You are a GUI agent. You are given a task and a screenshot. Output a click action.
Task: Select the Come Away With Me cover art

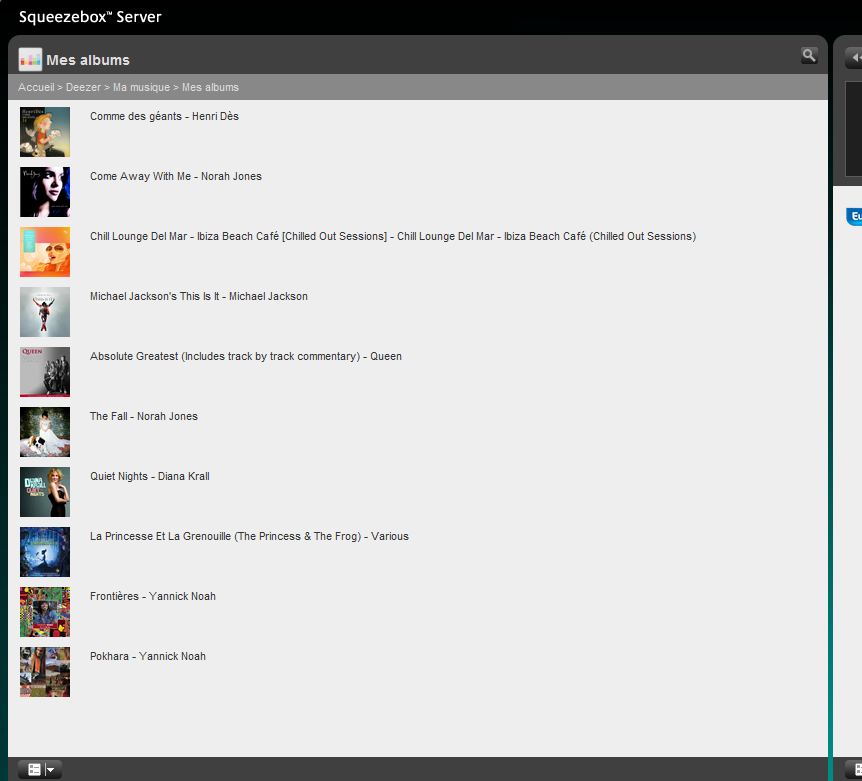[x=45, y=192]
